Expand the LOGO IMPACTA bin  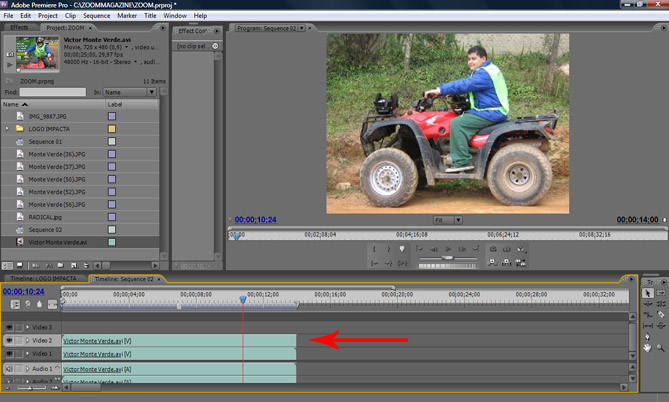pos(8,129)
